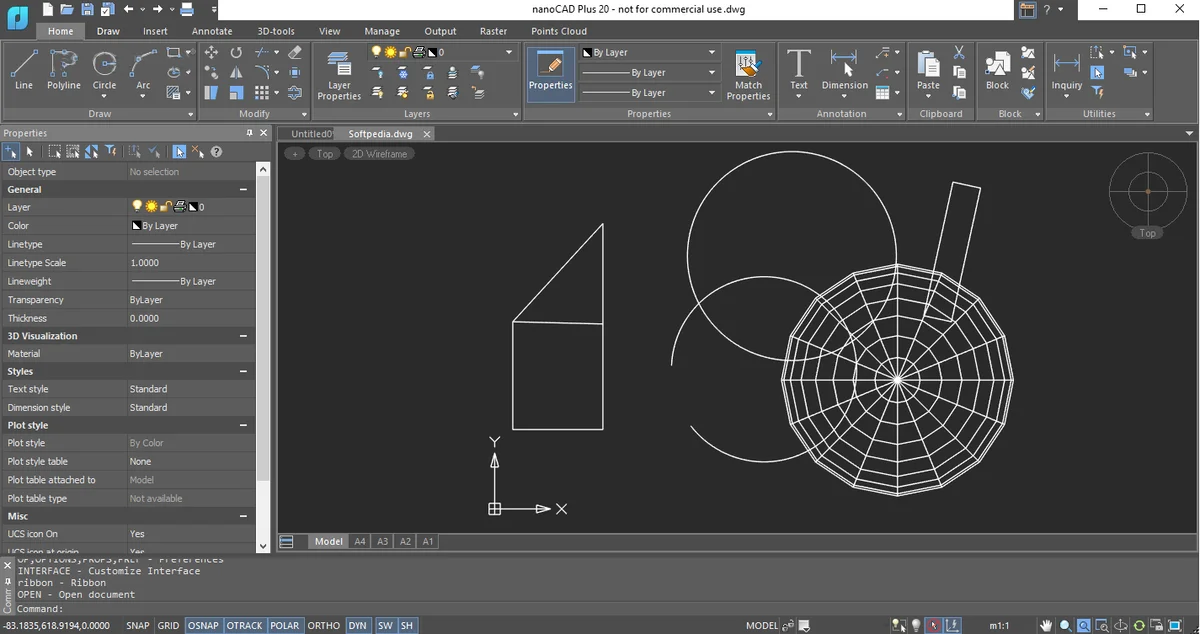This screenshot has height=634, width=1200.
Task: Switch to the A4 layout tab
Action: 360,541
